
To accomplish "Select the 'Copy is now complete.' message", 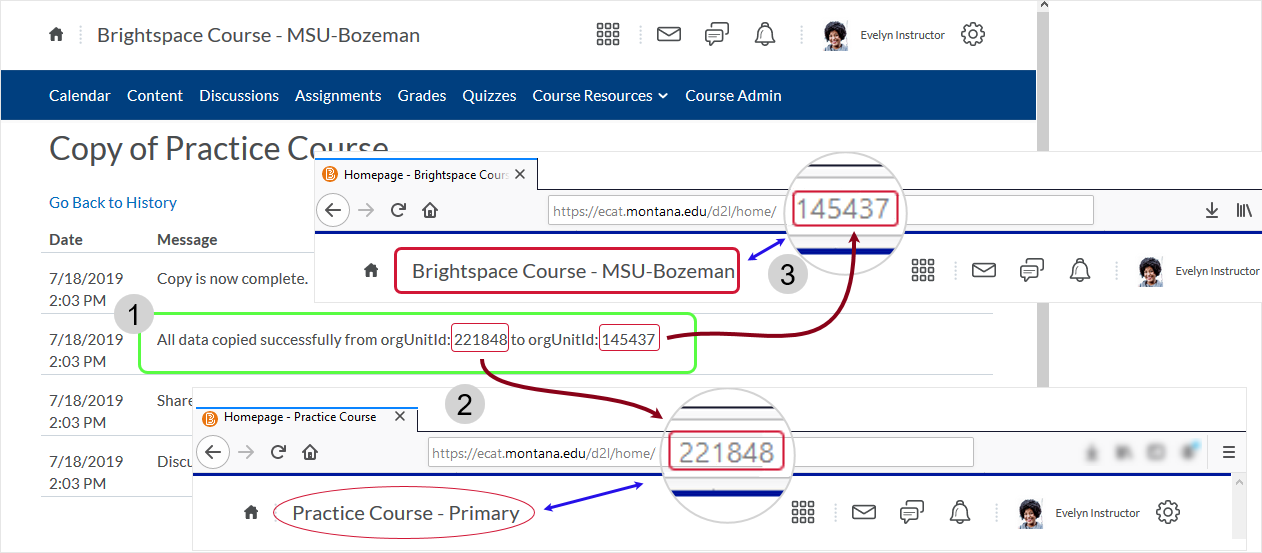I will 232,278.
